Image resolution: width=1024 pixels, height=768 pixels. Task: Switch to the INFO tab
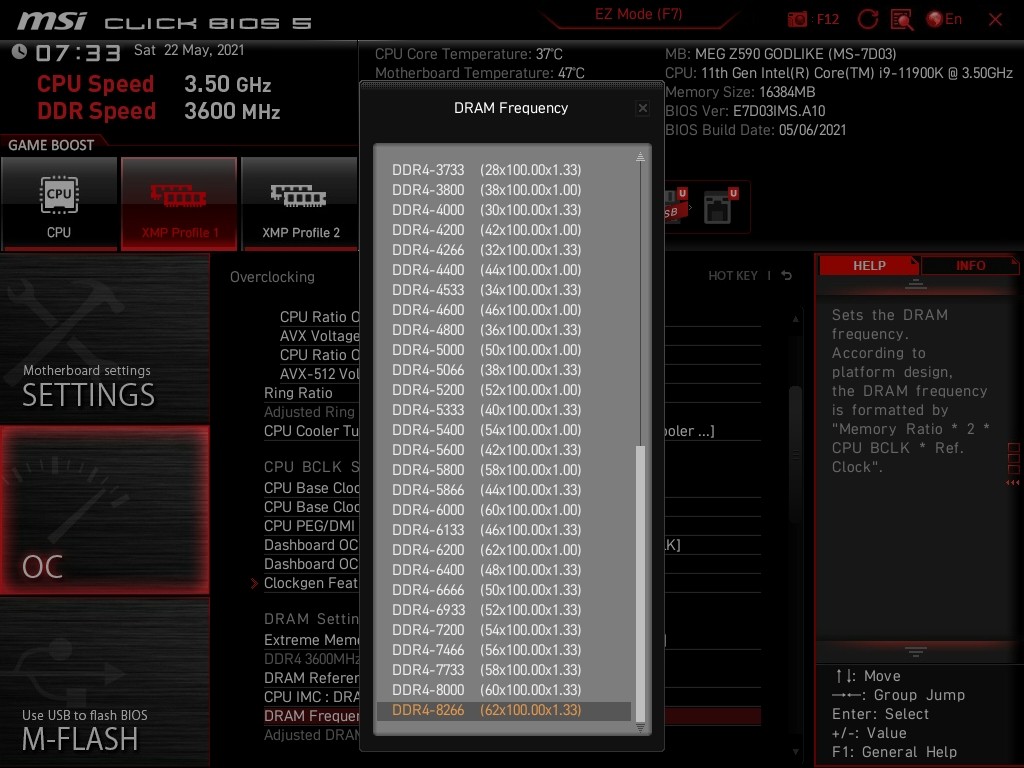969,265
